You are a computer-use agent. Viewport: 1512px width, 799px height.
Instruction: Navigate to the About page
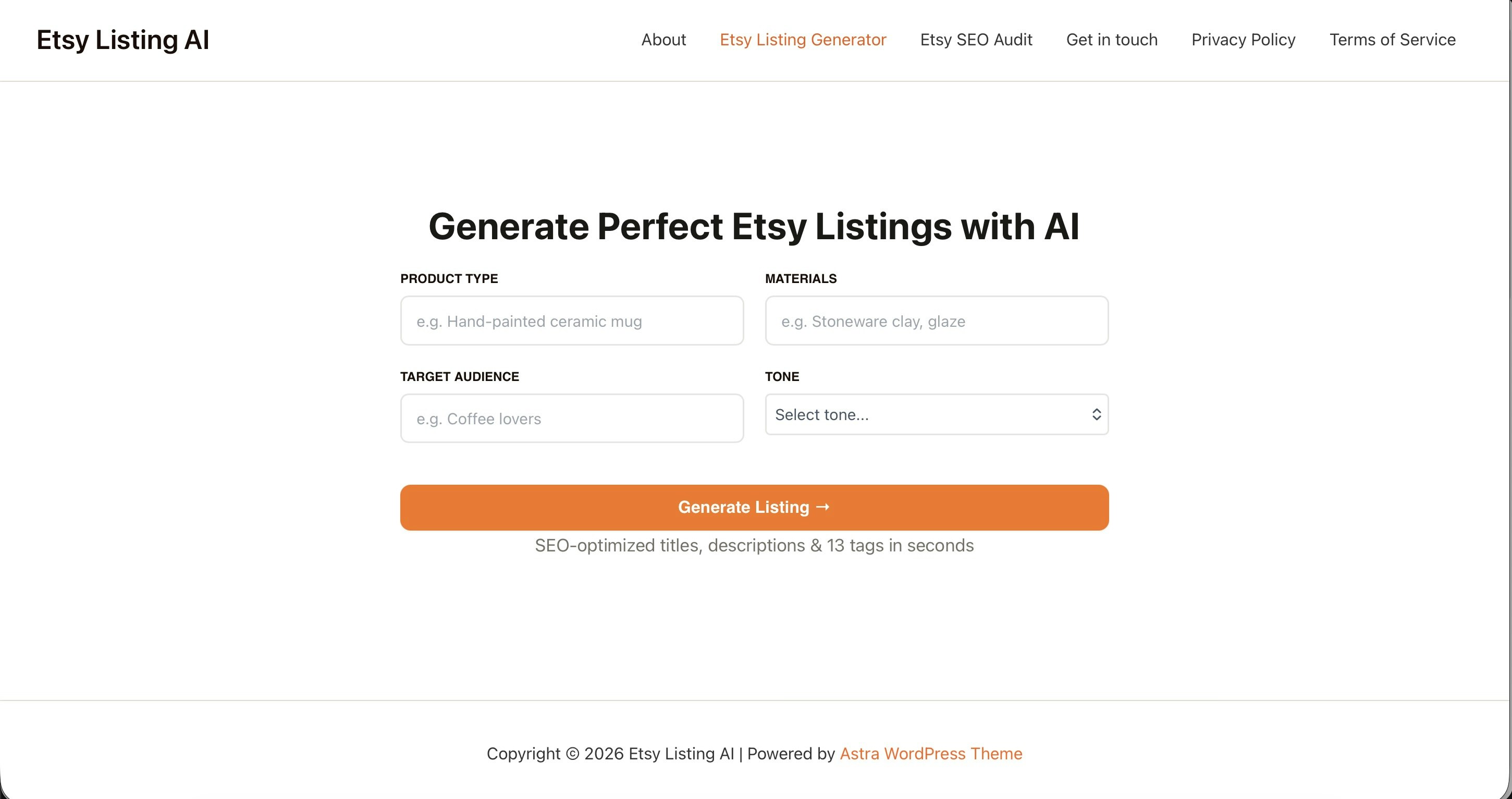coord(663,39)
